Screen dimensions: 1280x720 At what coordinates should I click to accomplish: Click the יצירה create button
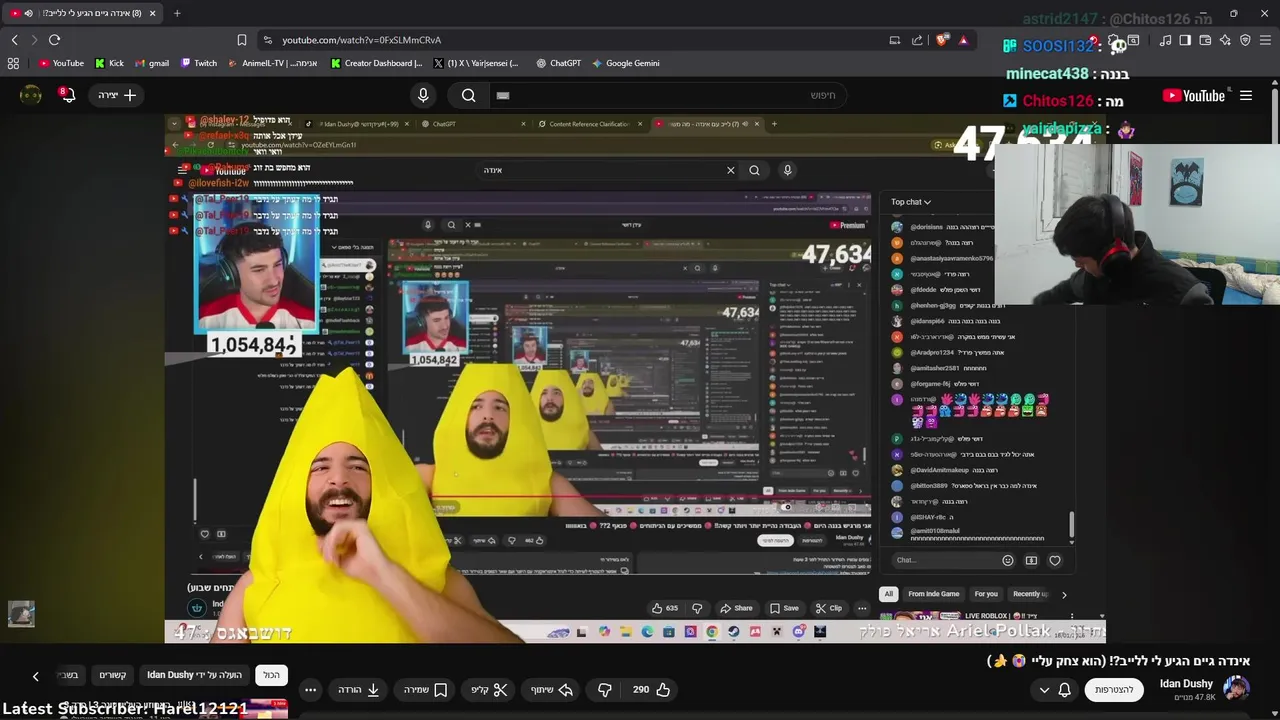tap(117, 95)
